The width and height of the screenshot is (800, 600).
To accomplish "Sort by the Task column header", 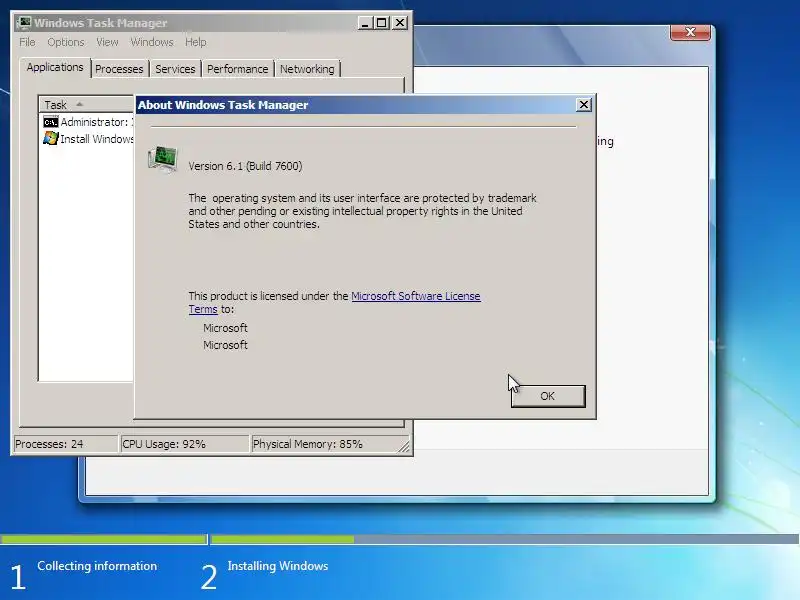I will 86,105.
